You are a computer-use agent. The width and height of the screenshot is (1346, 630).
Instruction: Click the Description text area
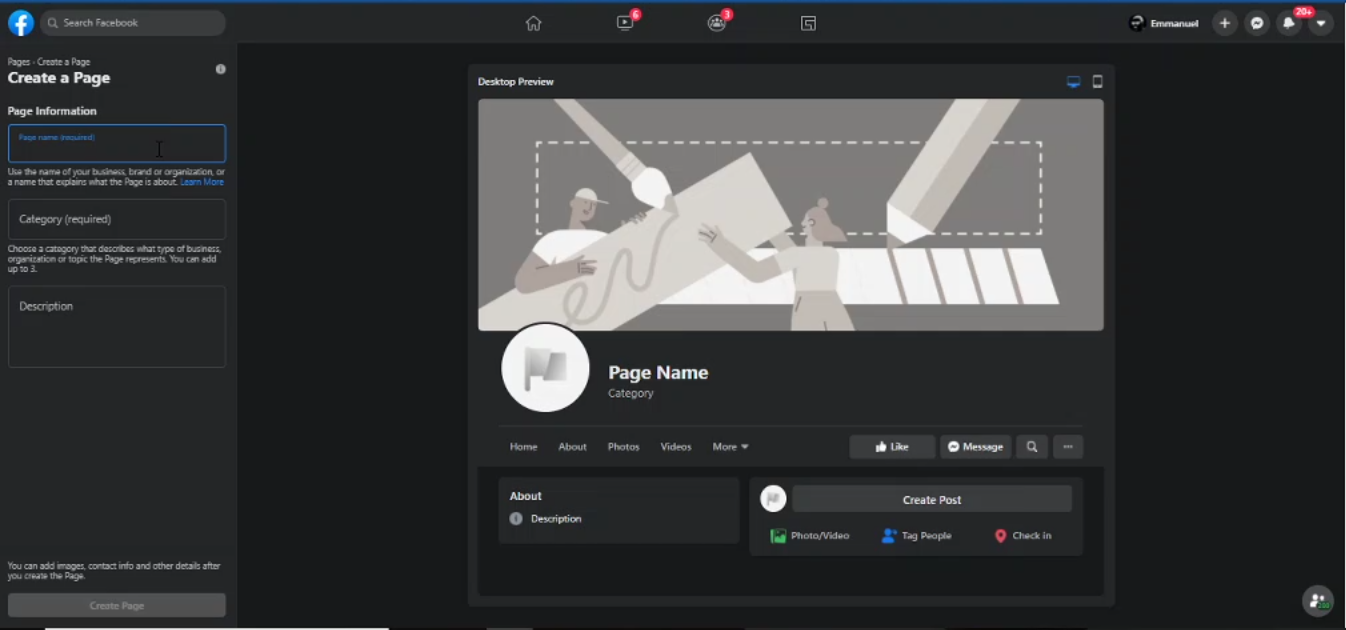[117, 327]
